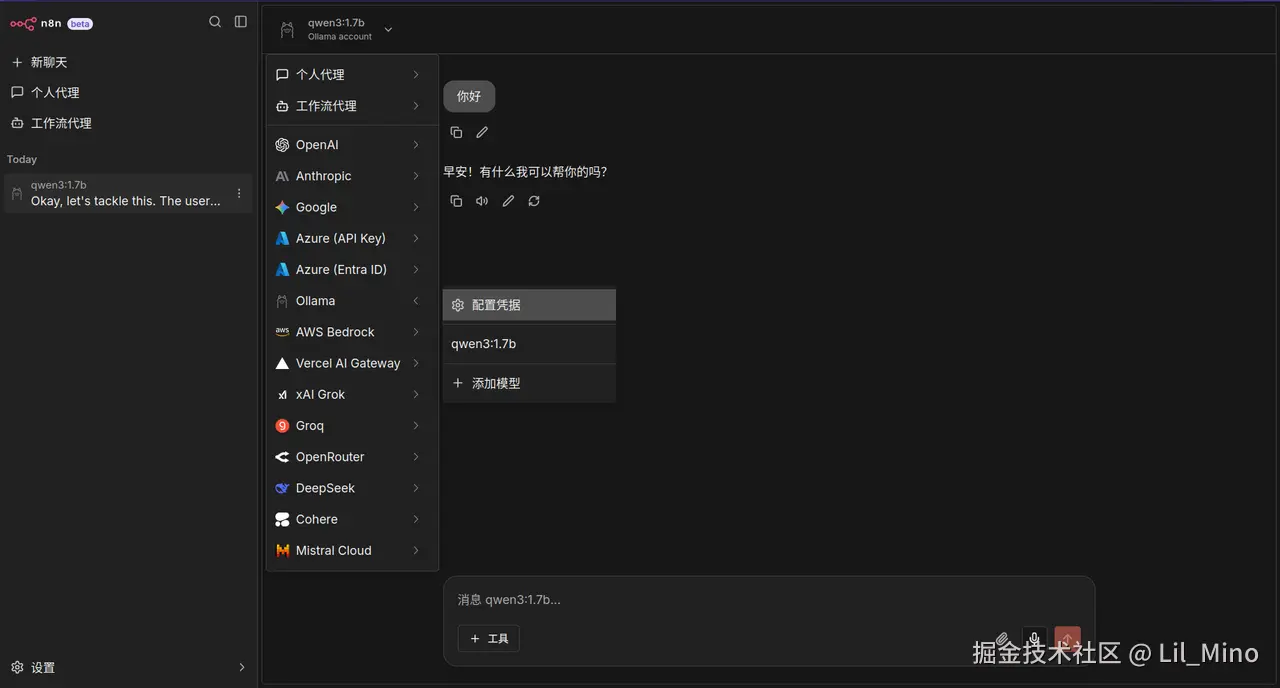Expand the Vercel AI Gateway submenu

coord(352,363)
